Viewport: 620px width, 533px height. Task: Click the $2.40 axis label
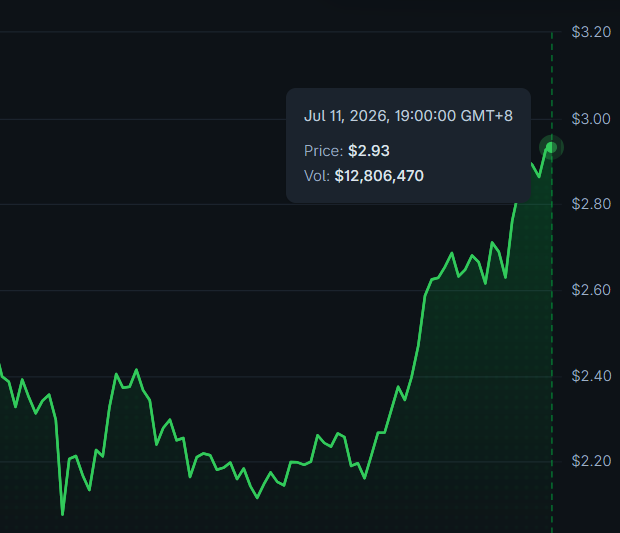591,376
